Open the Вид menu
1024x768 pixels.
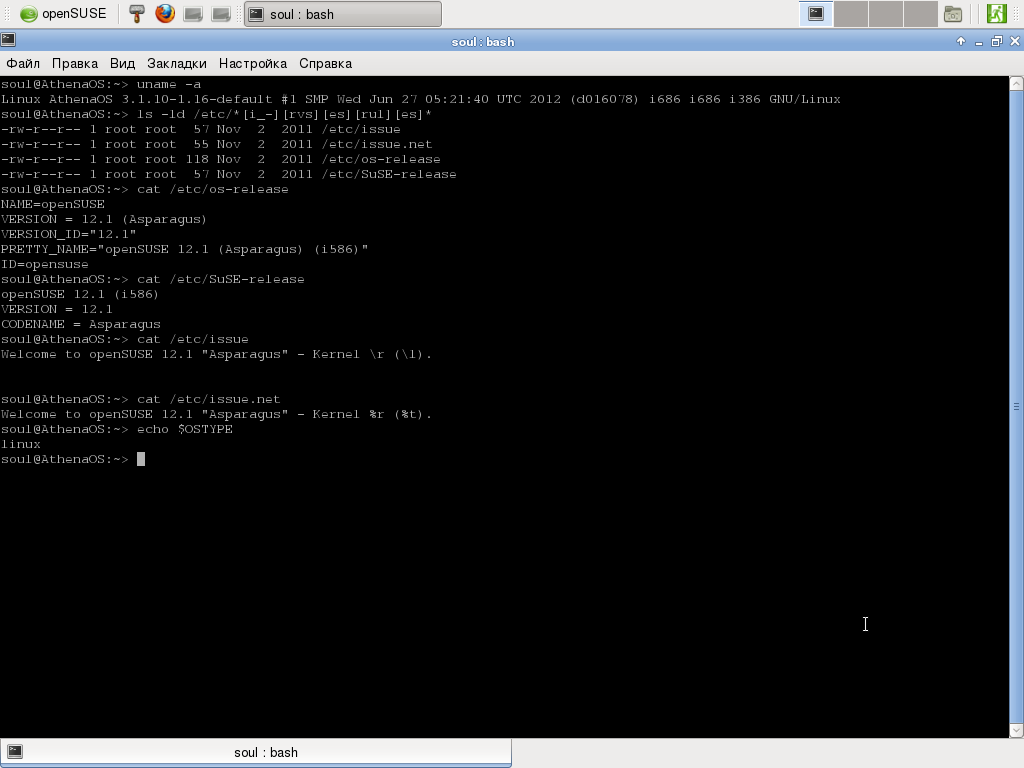point(122,63)
